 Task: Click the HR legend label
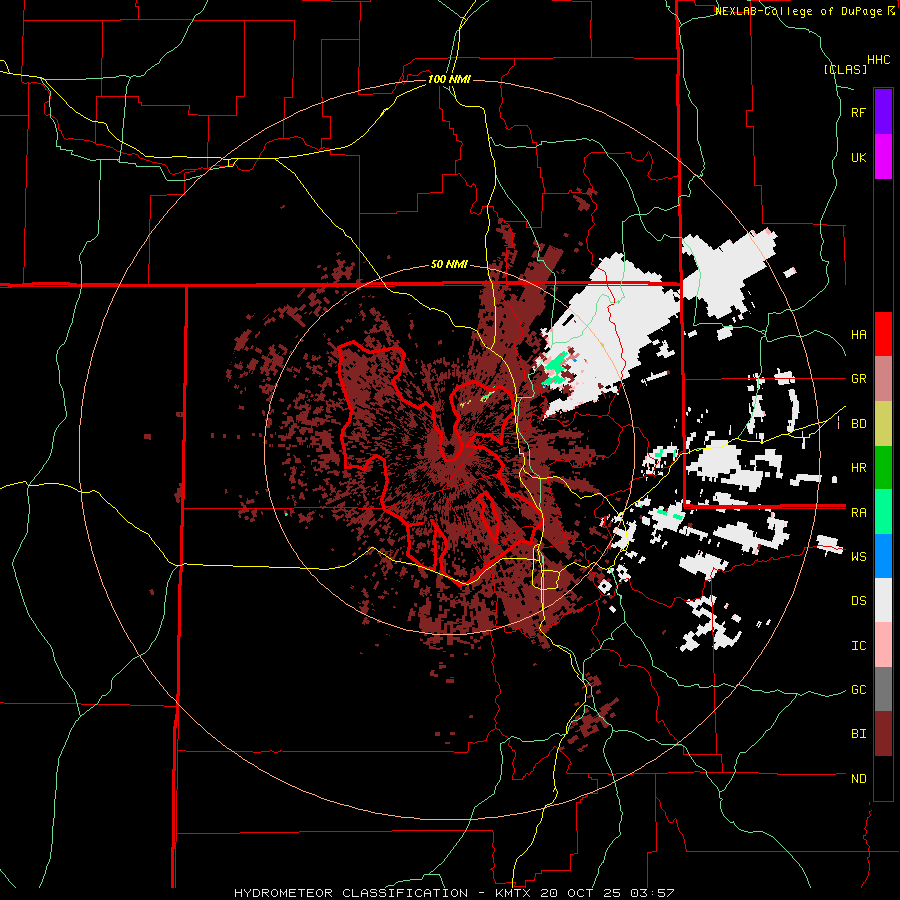tap(858, 468)
